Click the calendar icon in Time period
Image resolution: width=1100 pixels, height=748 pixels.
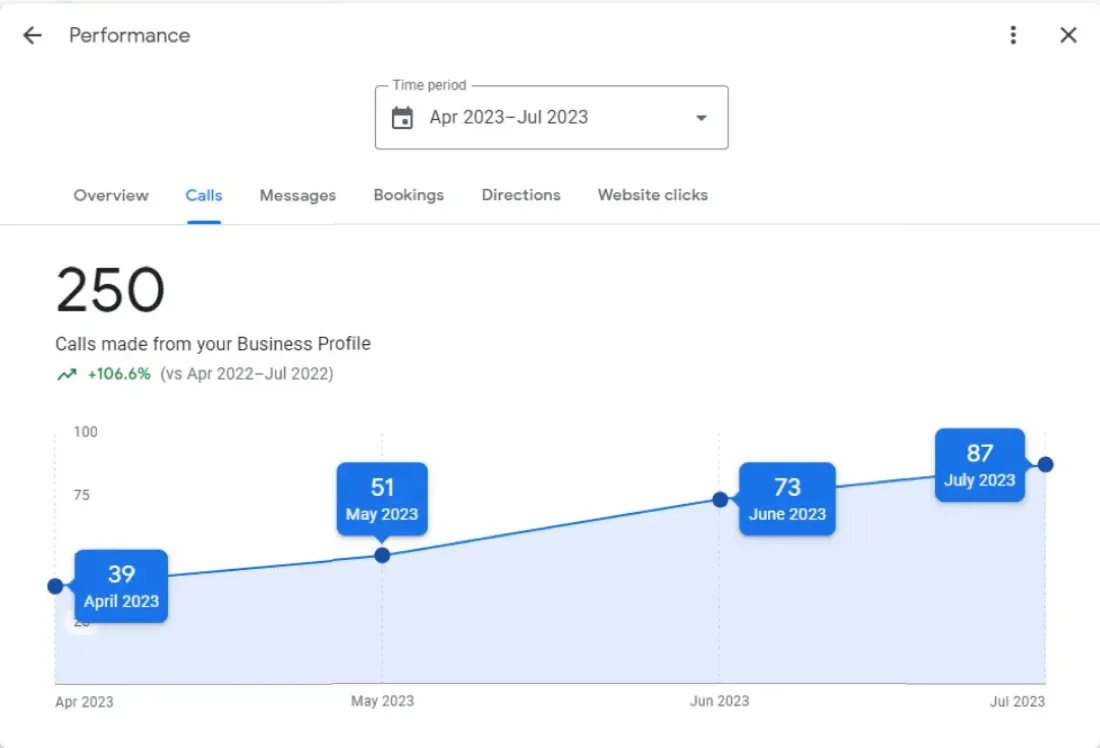tap(402, 117)
